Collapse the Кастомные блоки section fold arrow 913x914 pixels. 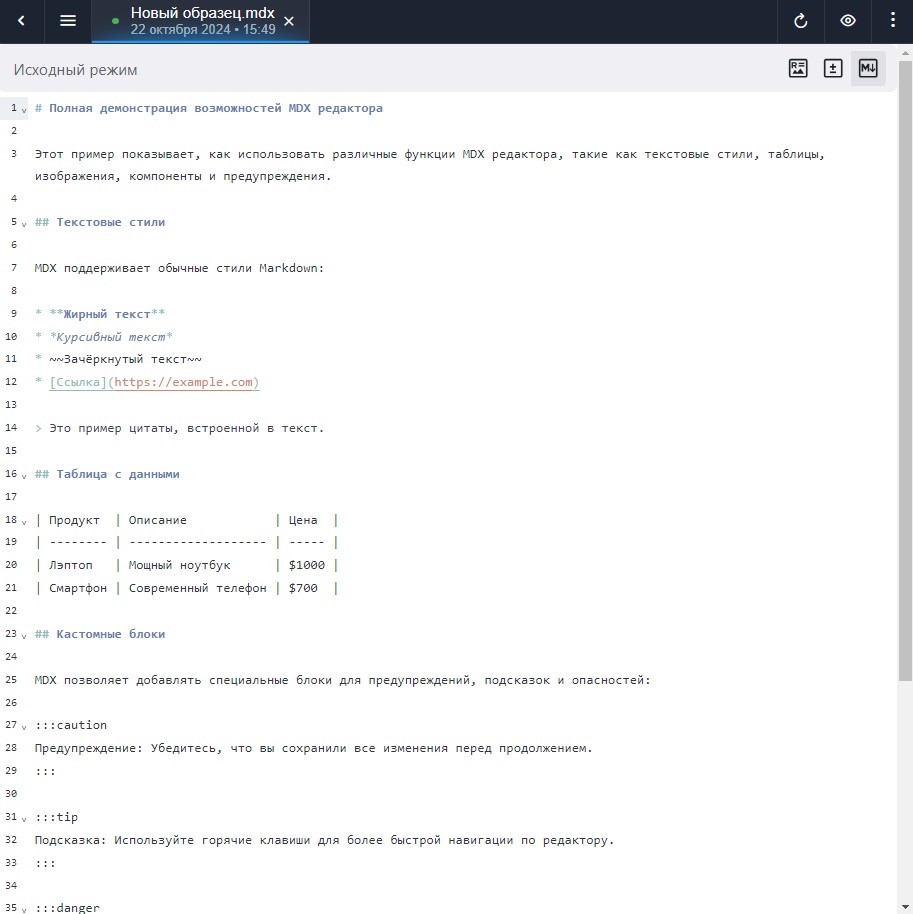click(24, 636)
